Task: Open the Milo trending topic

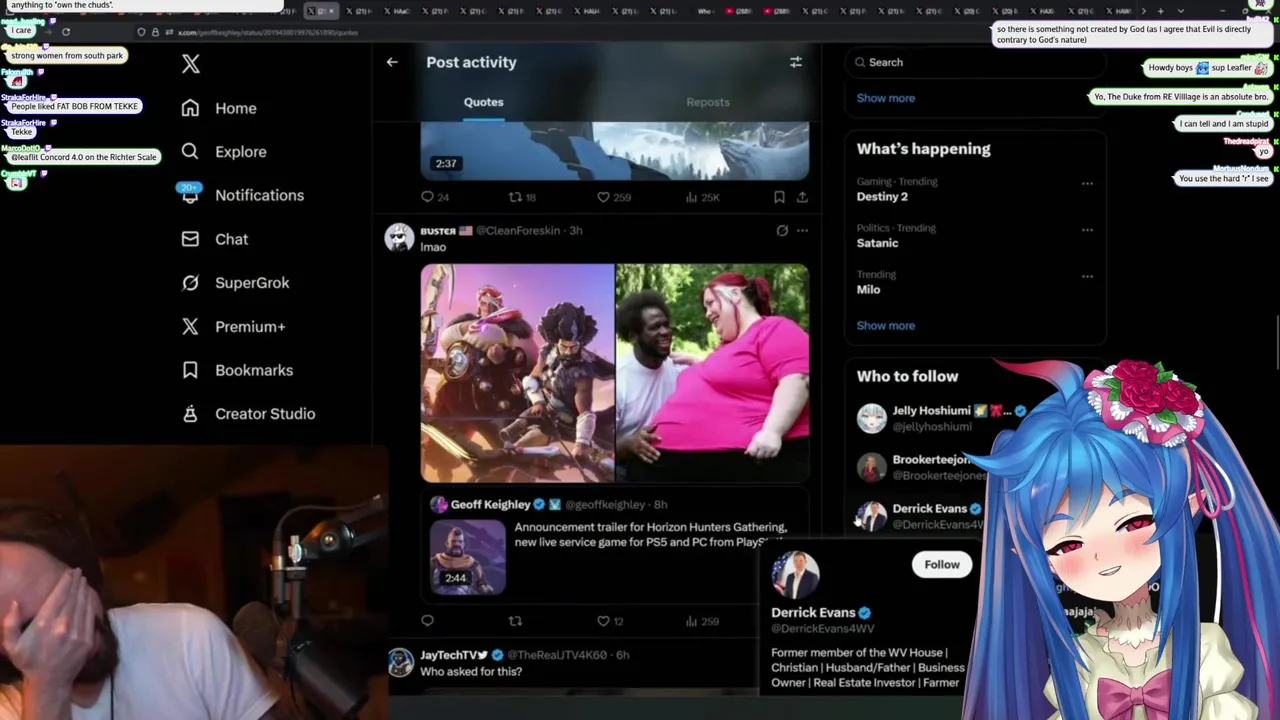Action: coord(868,289)
